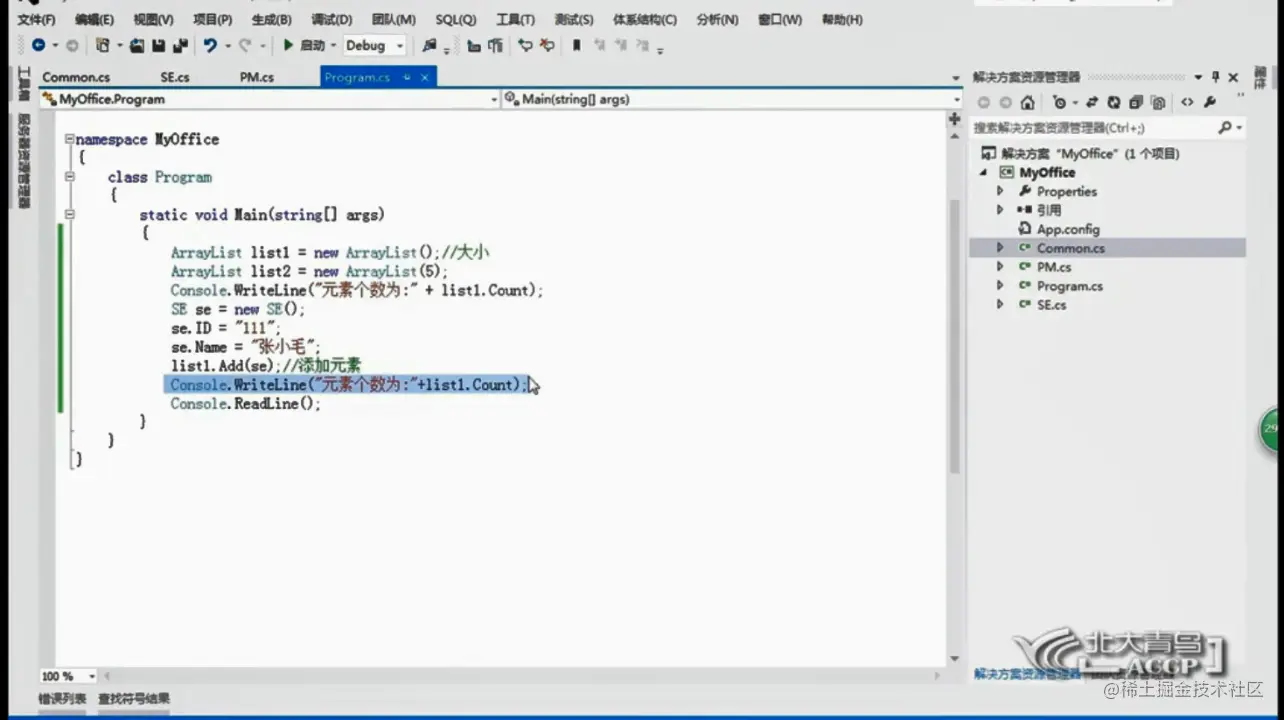The image size is (1284, 720).
Task: Open the 测试(S) menu
Action: 573,19
